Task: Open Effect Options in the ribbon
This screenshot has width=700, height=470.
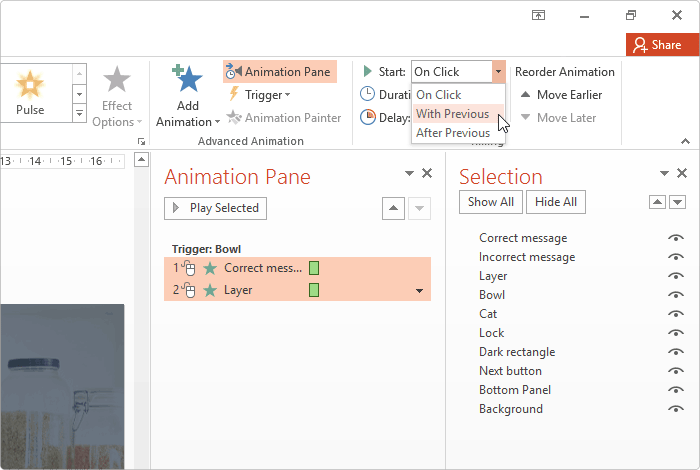Action: click(117, 98)
